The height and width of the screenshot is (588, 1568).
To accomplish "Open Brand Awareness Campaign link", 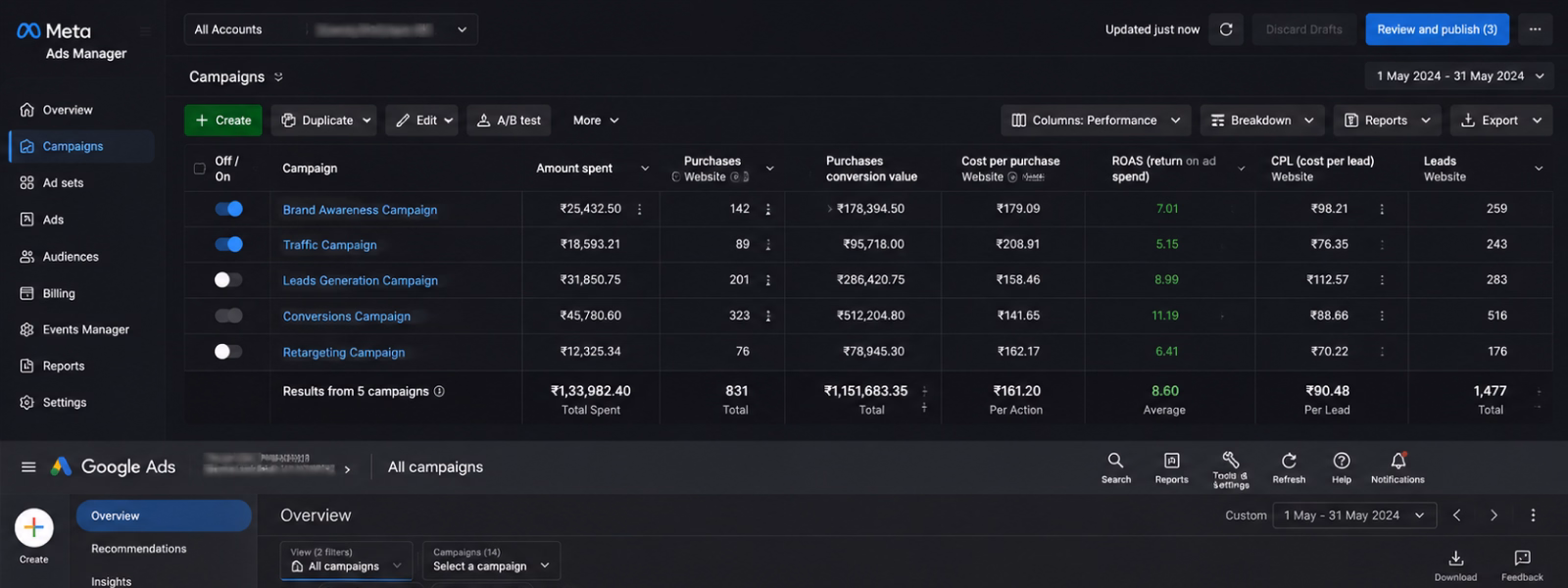I will 360,210.
